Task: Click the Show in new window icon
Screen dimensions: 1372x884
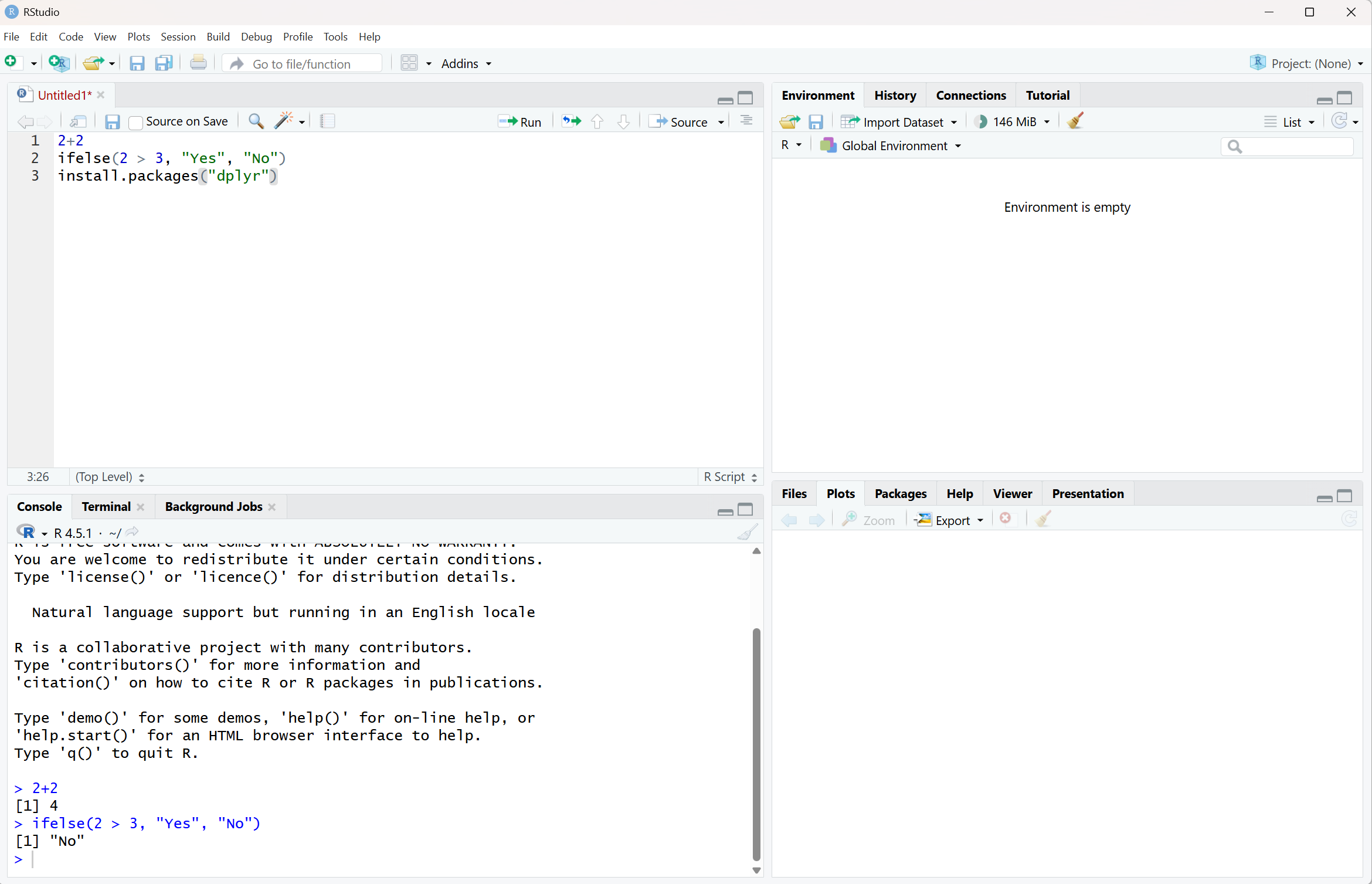Action: [78, 121]
